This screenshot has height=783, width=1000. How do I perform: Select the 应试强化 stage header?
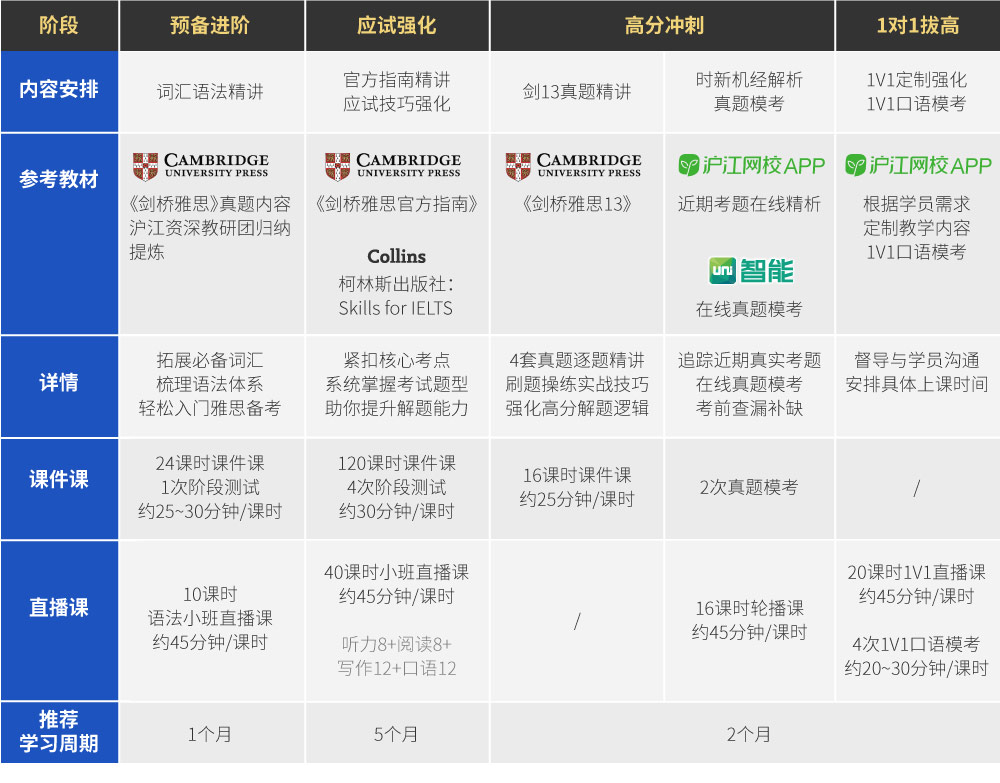pyautogui.click(x=396, y=26)
